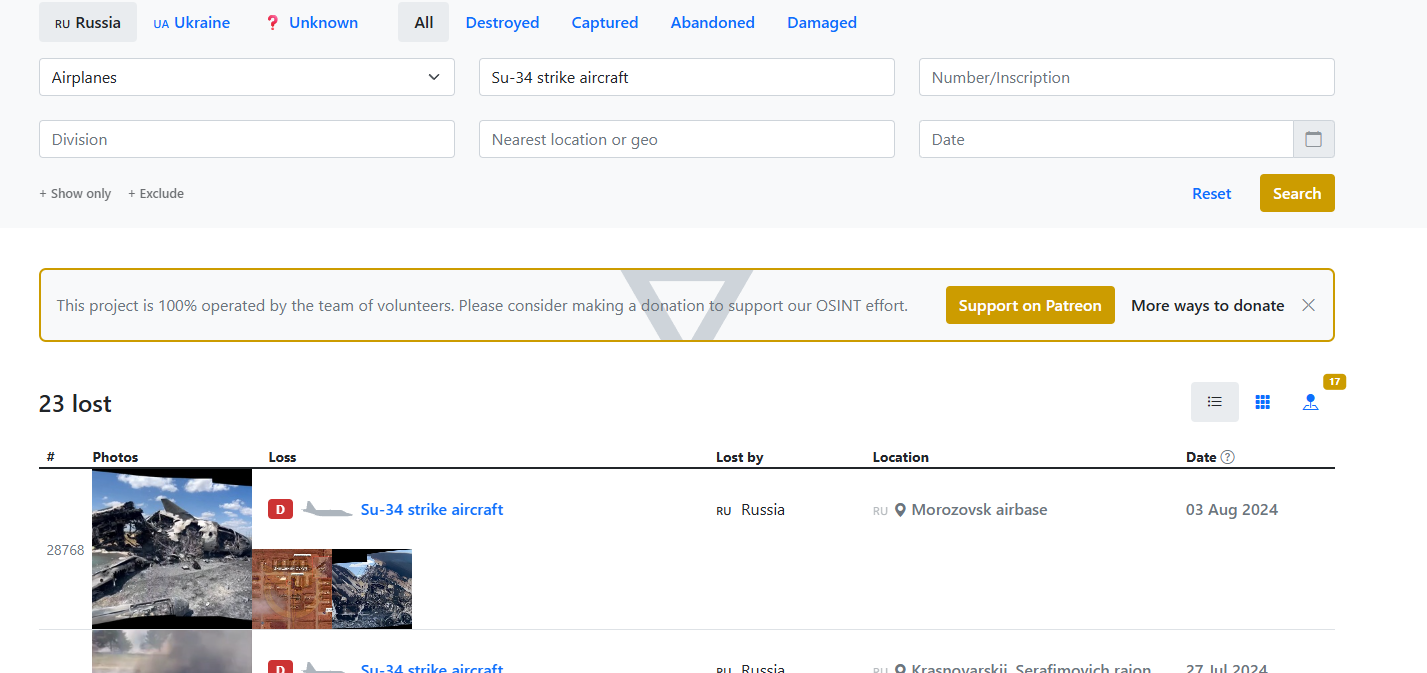Screen dimensions: 1427x673
Task: Open photo thumbnail of Krasnoyarskii loss
Action: 172,652
